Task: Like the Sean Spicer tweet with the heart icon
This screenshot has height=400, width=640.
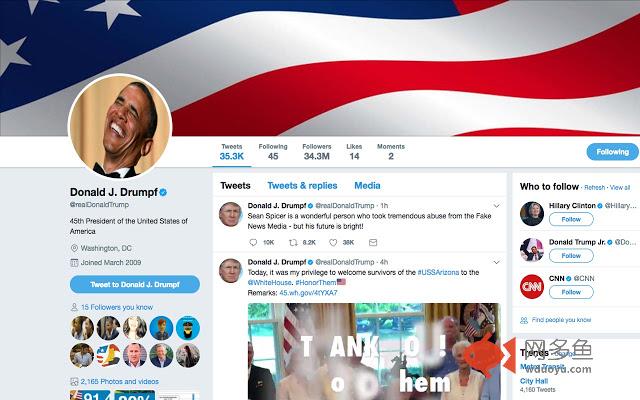Action: coord(333,242)
